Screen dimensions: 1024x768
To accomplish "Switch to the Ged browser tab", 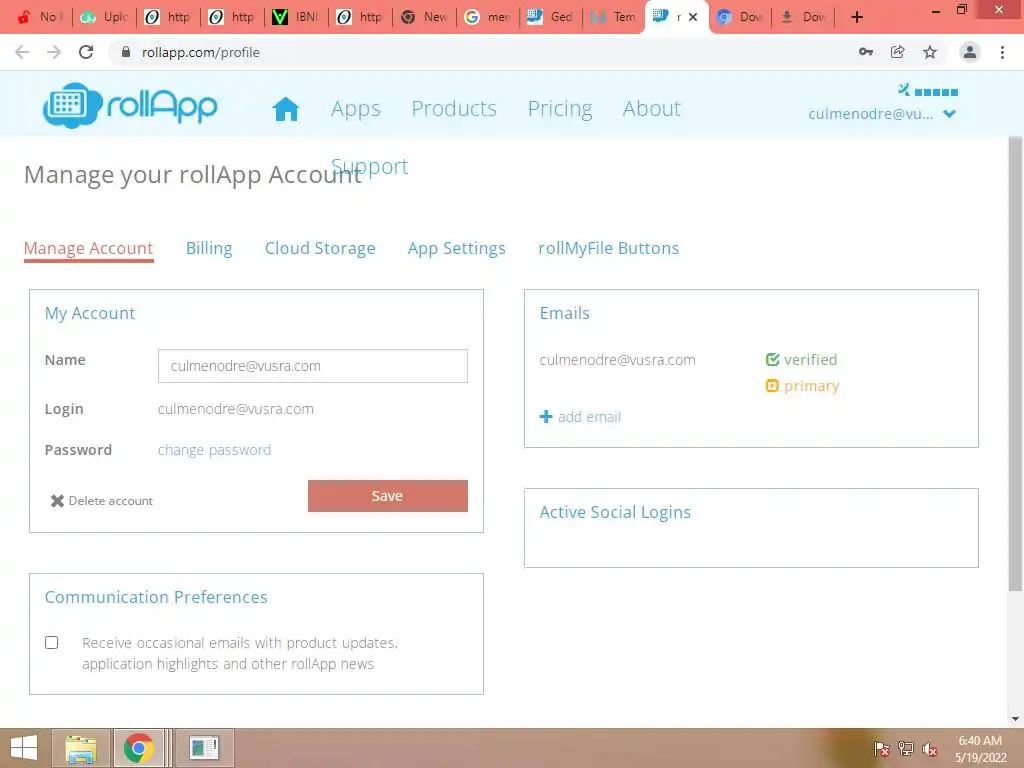I will click(551, 17).
